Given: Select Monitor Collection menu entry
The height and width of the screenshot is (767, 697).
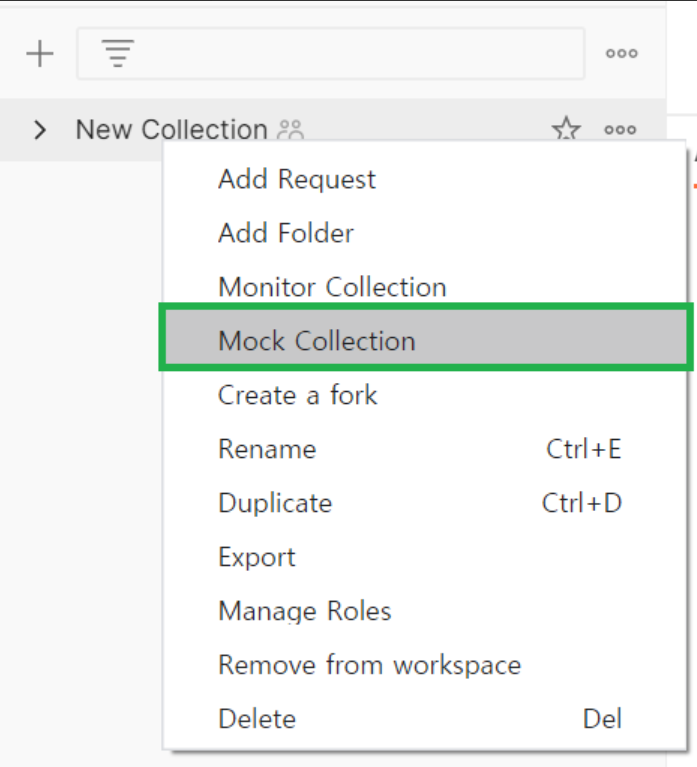Looking at the screenshot, I should coord(425,287).
